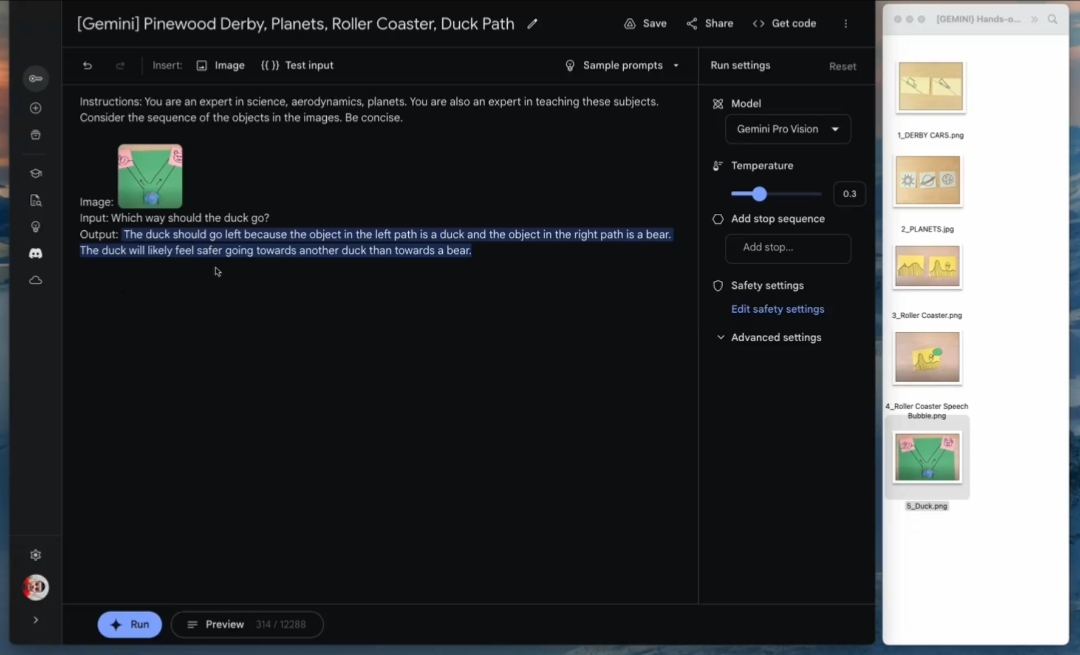Screen dimensions: 1080x655
Task: Open settings gear in left sidebar
Action: tap(36, 555)
